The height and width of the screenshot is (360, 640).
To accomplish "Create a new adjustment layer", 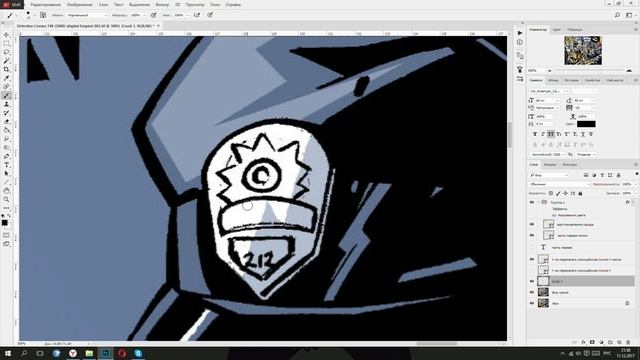I will pyautogui.click(x=601, y=342).
